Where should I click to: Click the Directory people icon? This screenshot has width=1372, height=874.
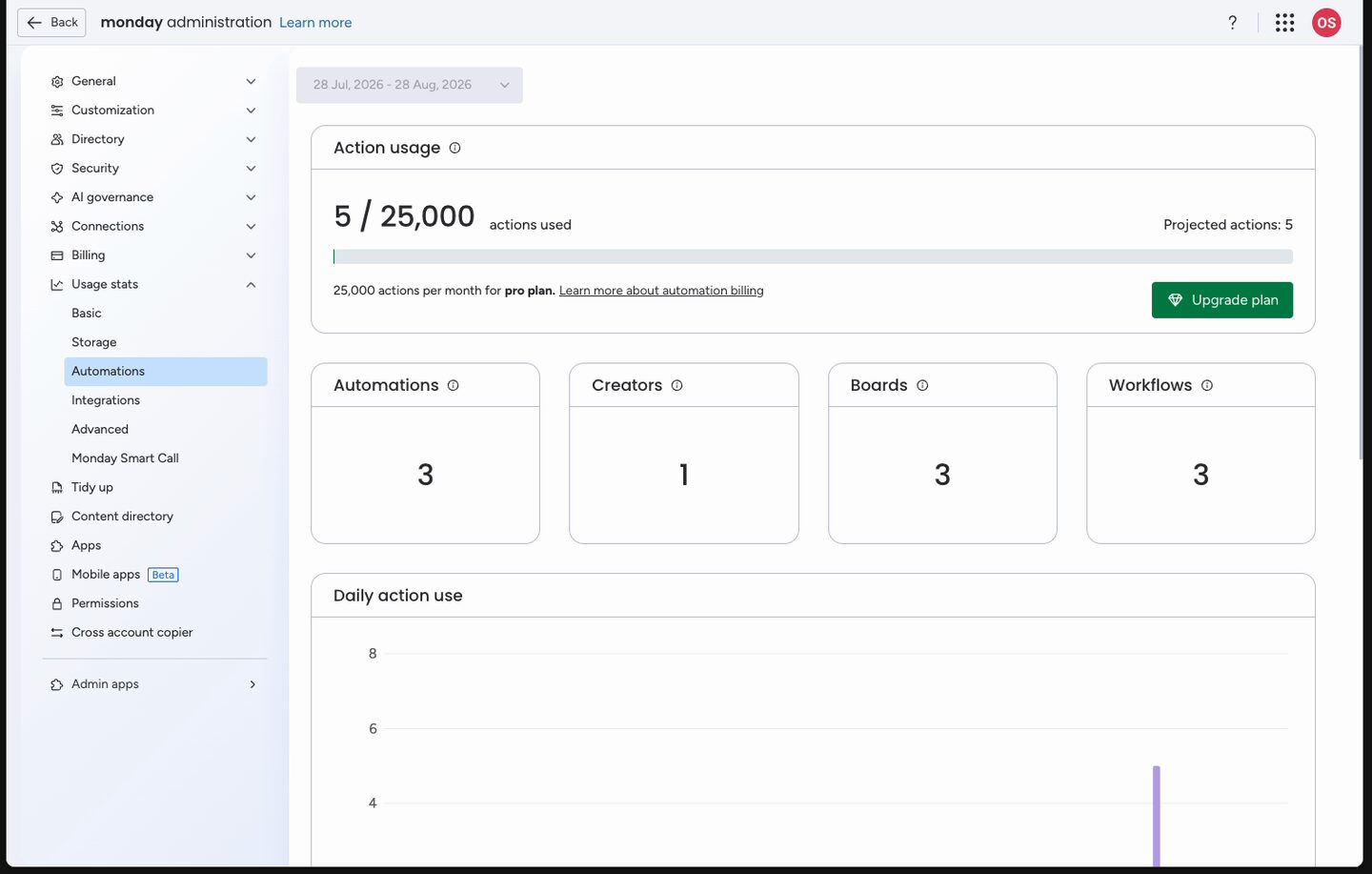click(57, 139)
